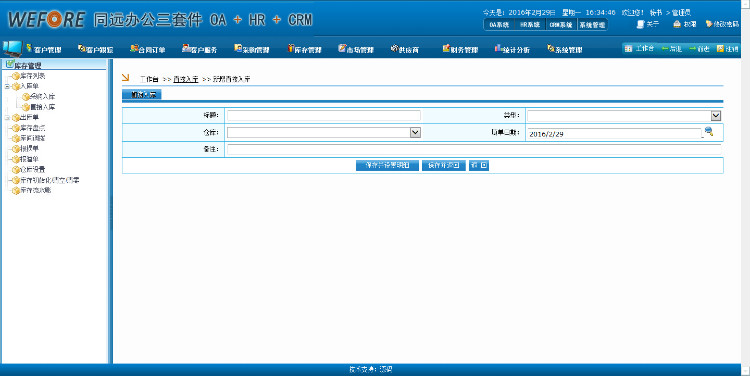Open 系统管理 with the wrench icon in navigation bar

564,49
